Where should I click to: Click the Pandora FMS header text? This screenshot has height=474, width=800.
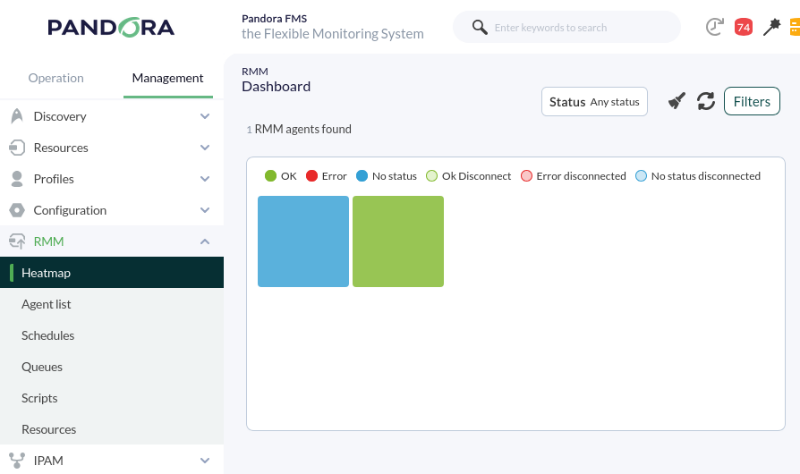coord(274,18)
